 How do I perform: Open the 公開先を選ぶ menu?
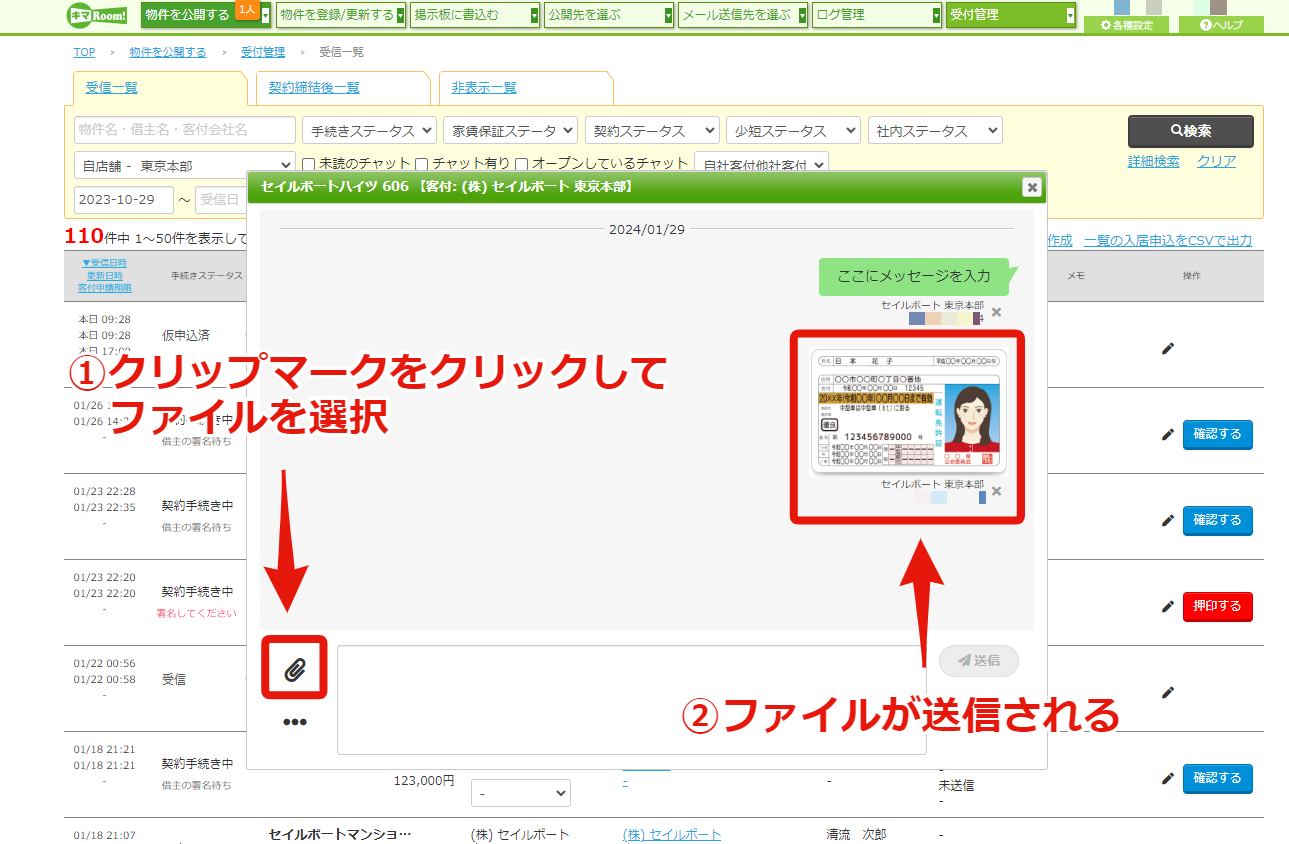[x=609, y=15]
